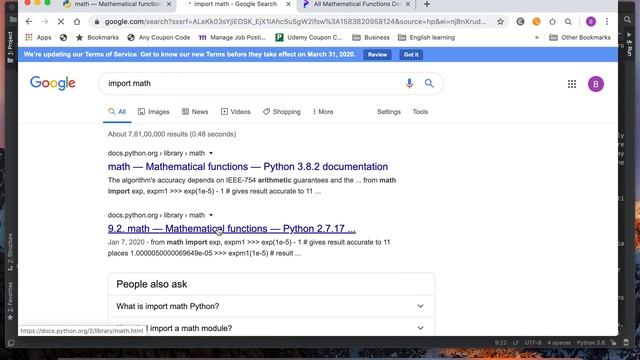Open the search Settings menu
Viewport: 640px width, 360px height.
point(389,111)
